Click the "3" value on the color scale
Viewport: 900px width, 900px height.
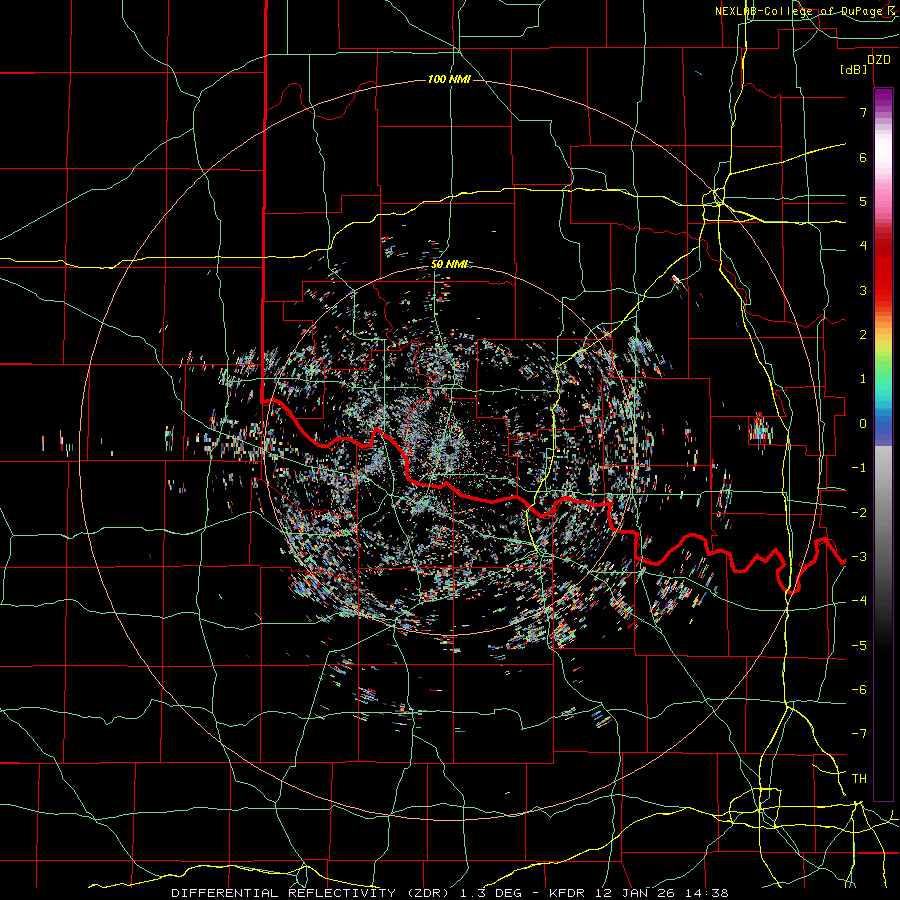tap(863, 290)
